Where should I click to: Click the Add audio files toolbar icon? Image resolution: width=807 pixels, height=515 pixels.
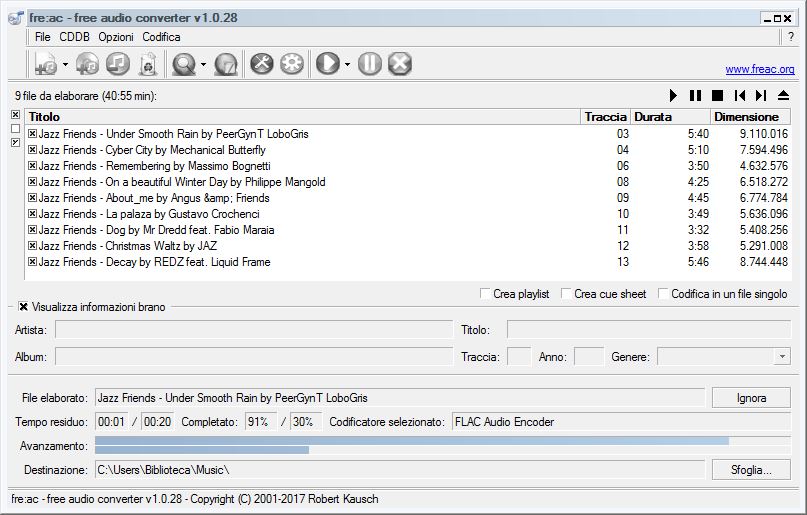(x=46, y=64)
